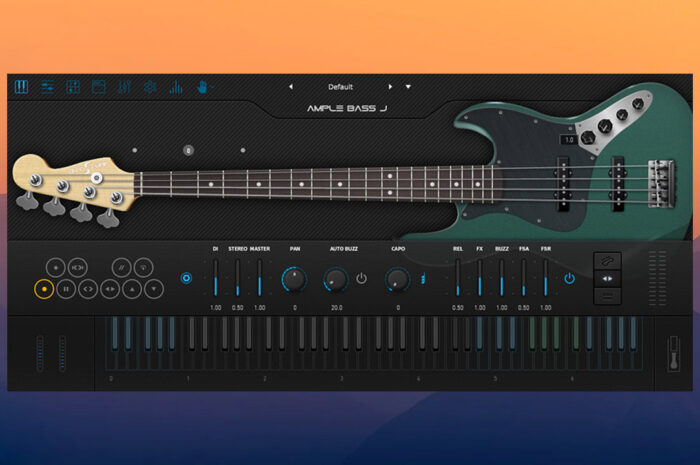Activate the yellow-ringed articulation button
This screenshot has width=700, height=465.
(x=44, y=289)
